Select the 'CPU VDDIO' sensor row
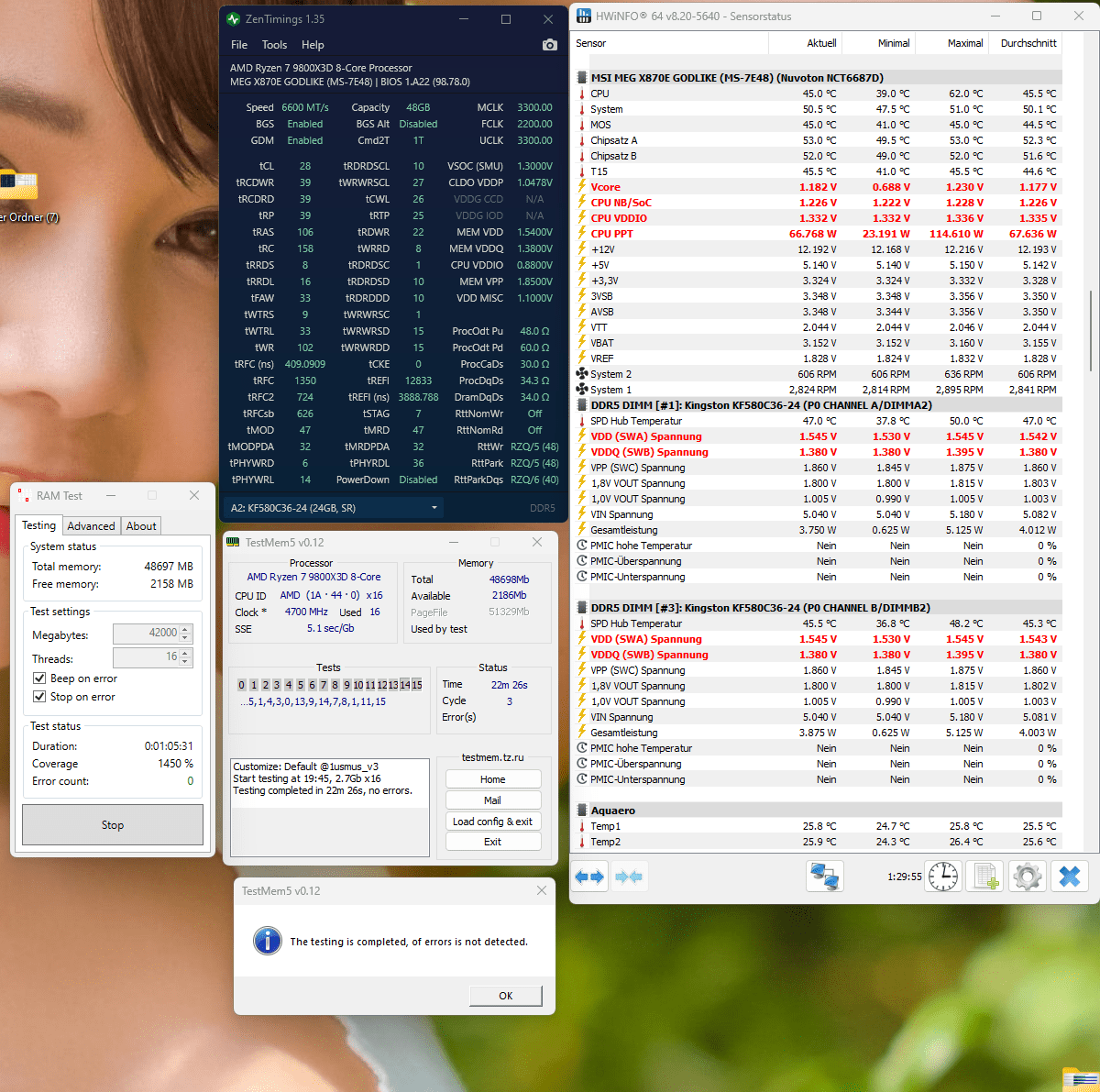Screen dimensions: 1100x1092 818,218
